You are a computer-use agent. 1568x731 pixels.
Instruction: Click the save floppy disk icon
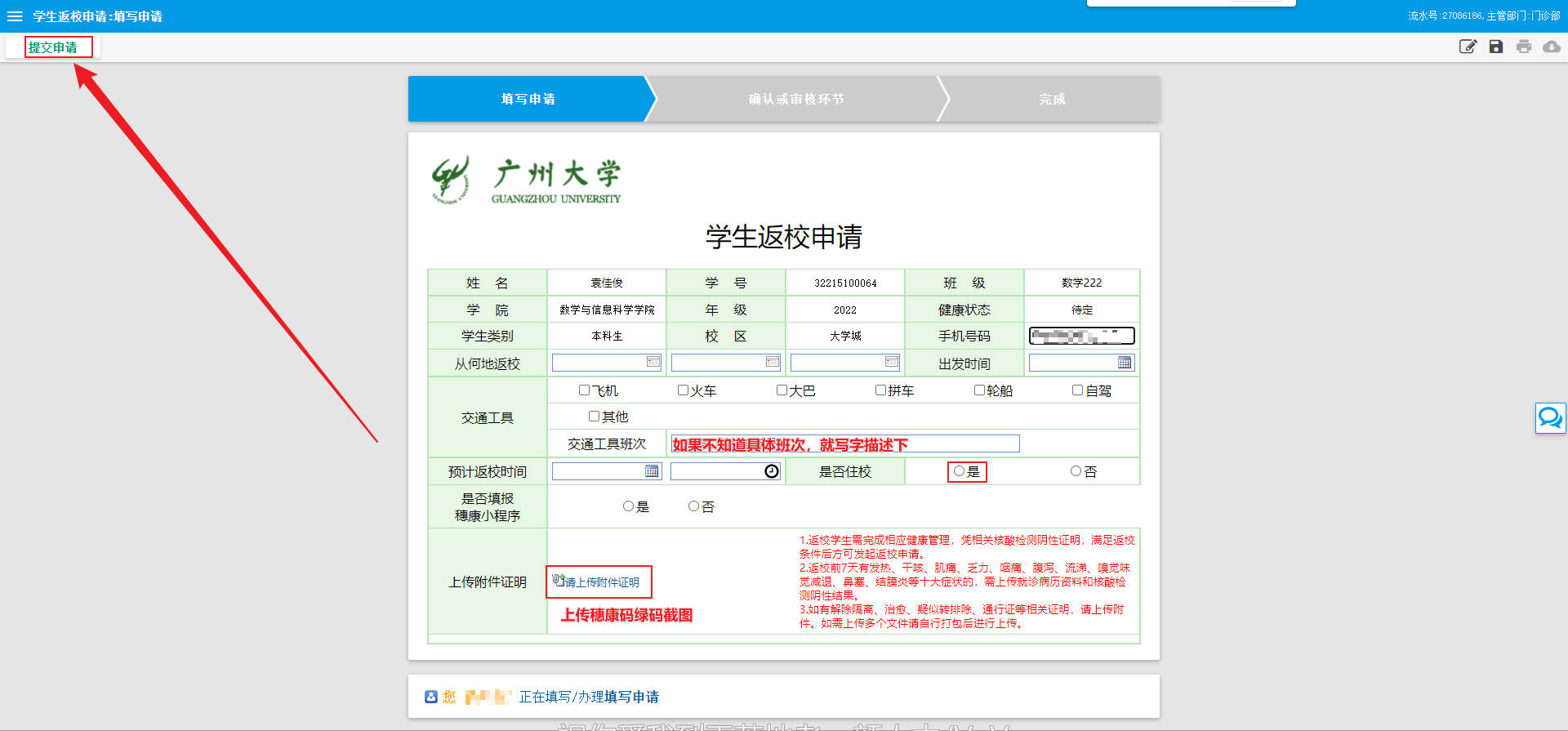(x=1496, y=47)
